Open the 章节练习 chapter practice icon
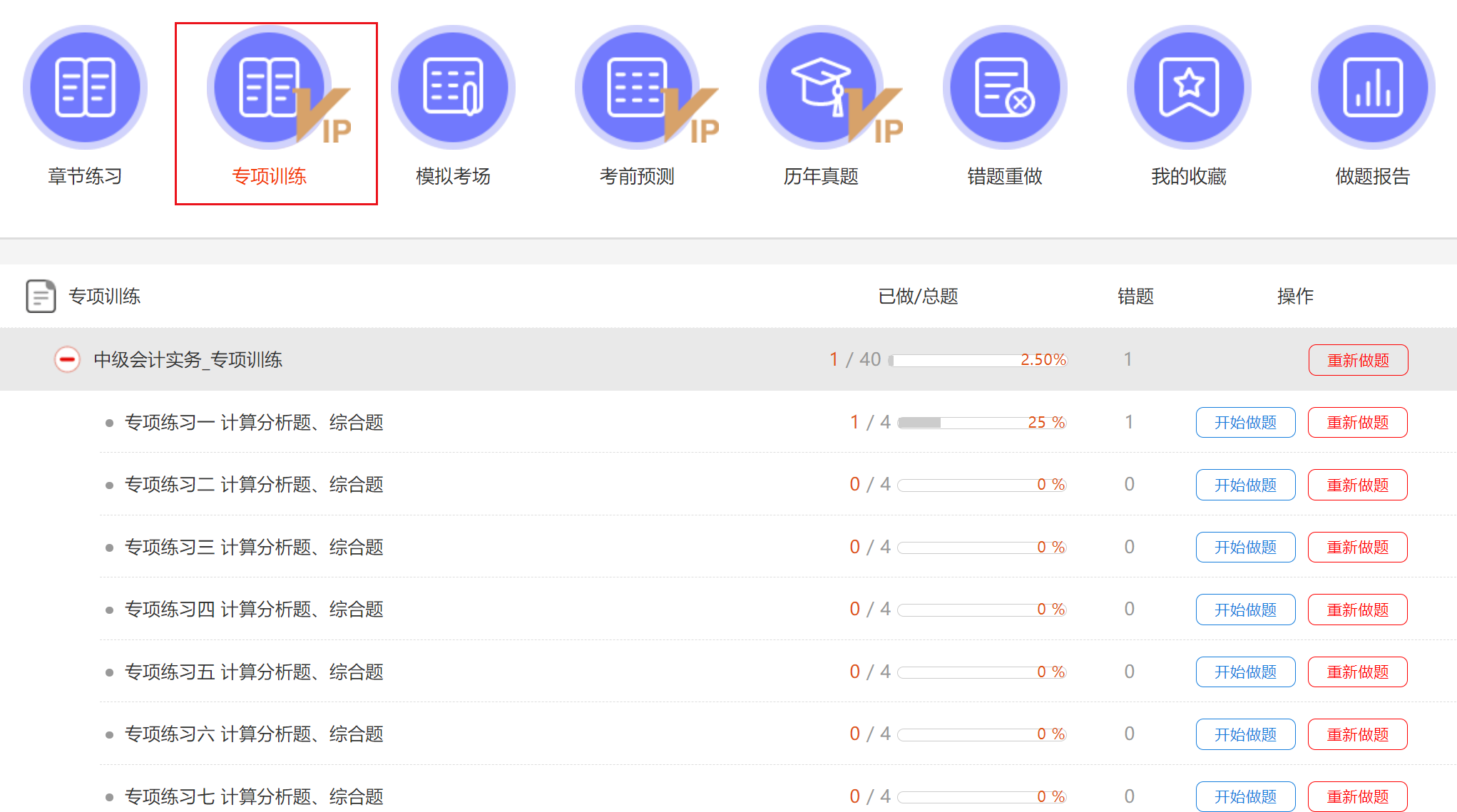The width and height of the screenshot is (1457, 812). click(x=85, y=88)
